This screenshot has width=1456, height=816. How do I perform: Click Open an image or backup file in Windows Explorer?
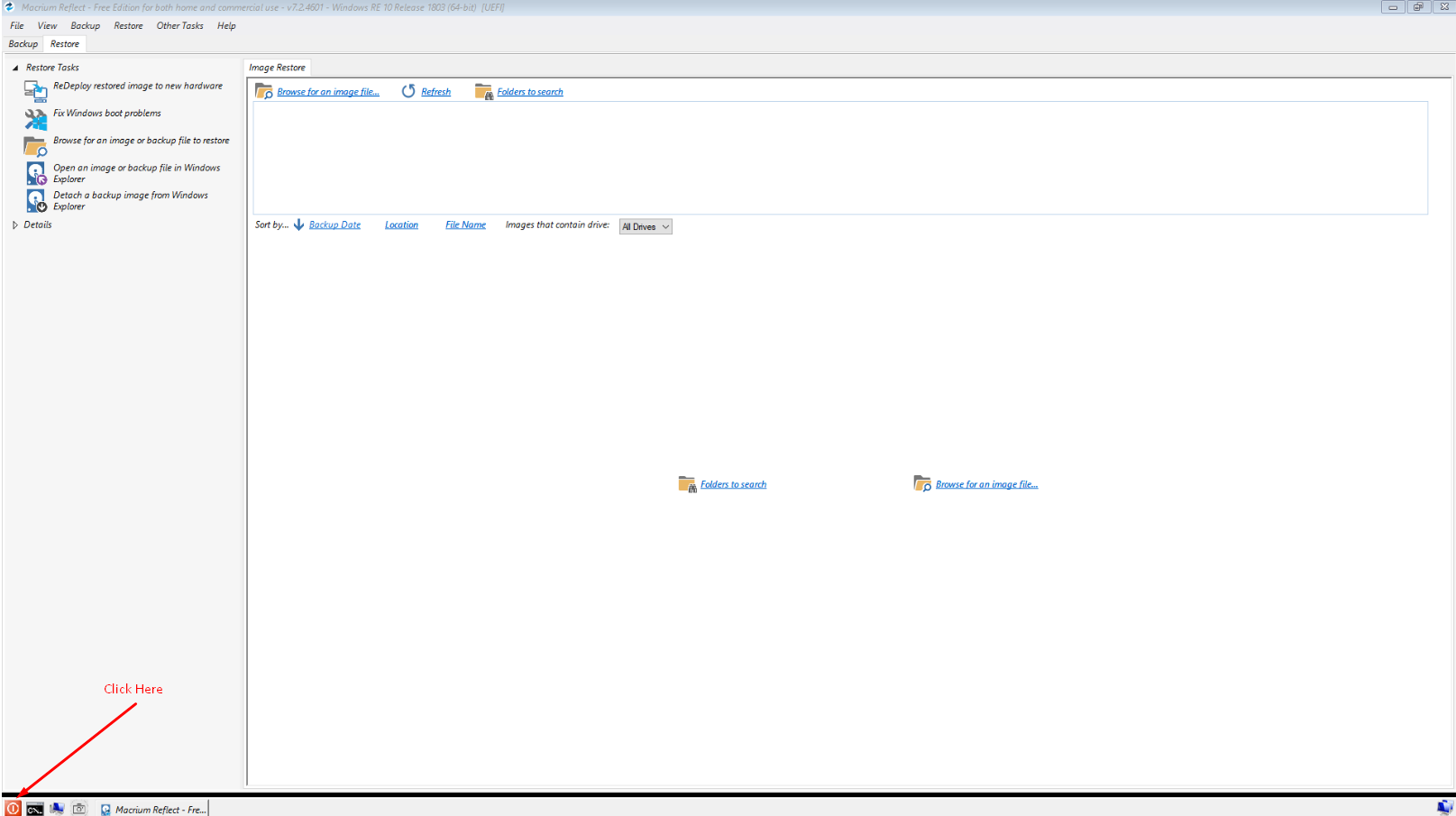(x=136, y=173)
